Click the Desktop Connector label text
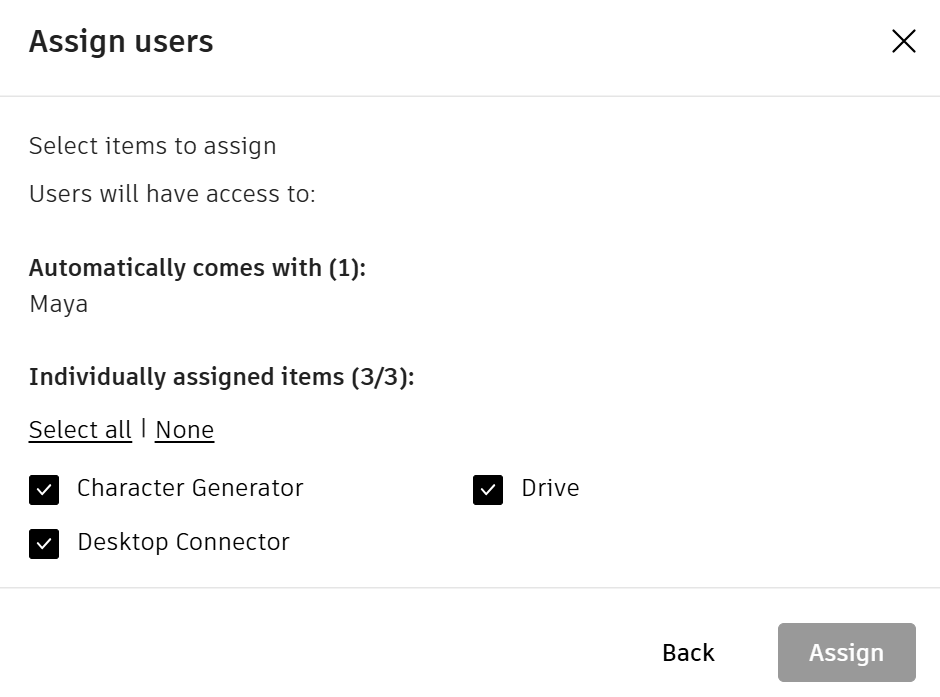This screenshot has width=940, height=697. [x=183, y=542]
